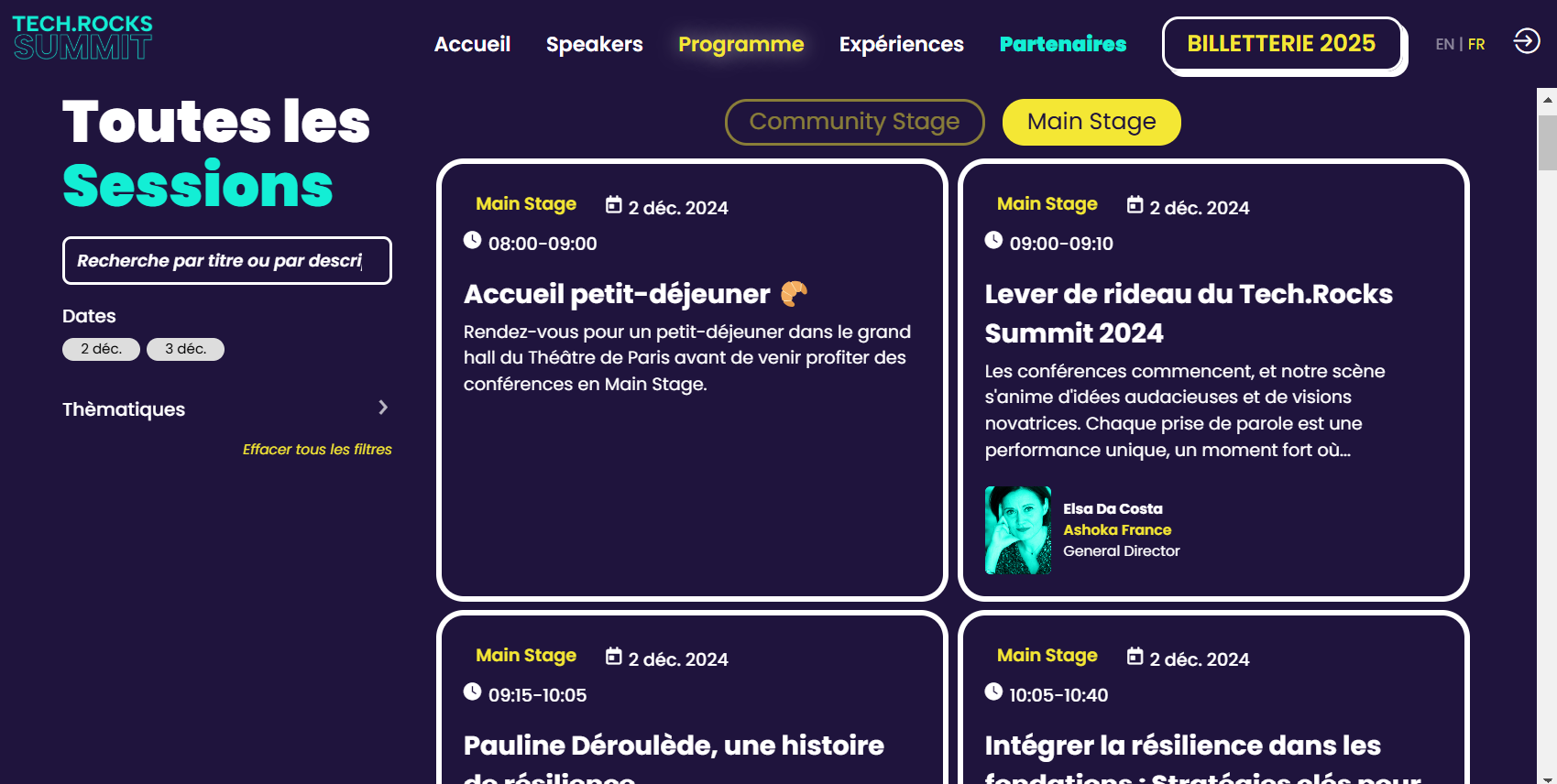The height and width of the screenshot is (784, 1557).
Task: Open the BILLETTERIE 2025 button
Action: click(1282, 44)
